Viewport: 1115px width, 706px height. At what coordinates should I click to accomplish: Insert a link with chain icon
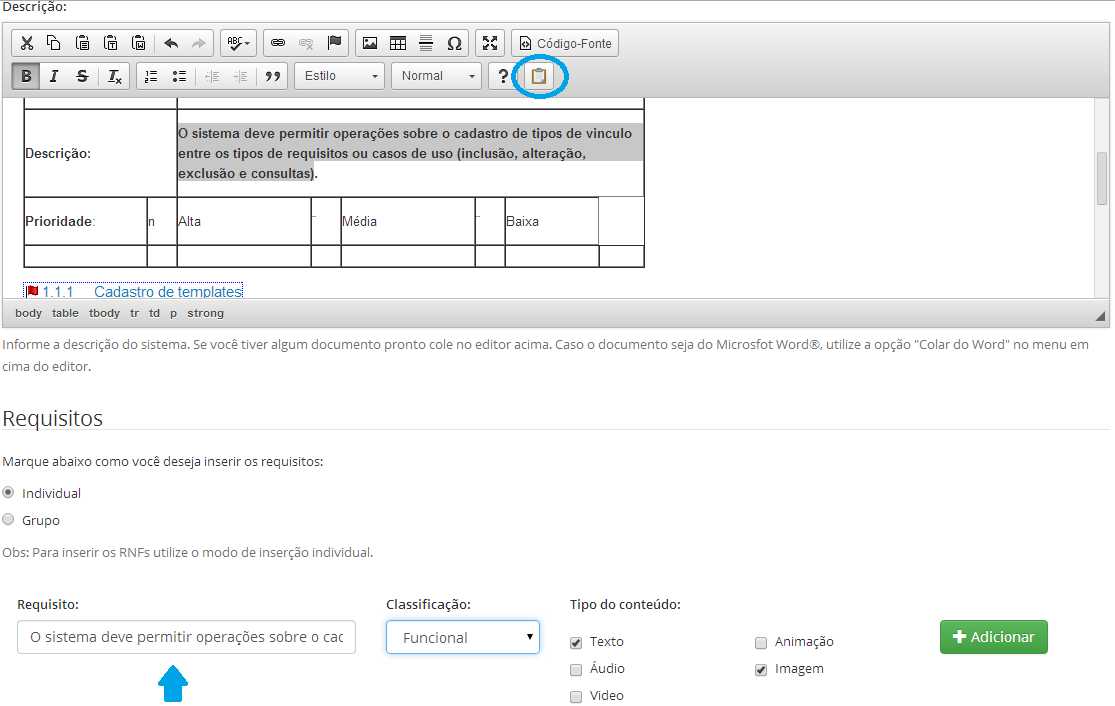click(278, 43)
